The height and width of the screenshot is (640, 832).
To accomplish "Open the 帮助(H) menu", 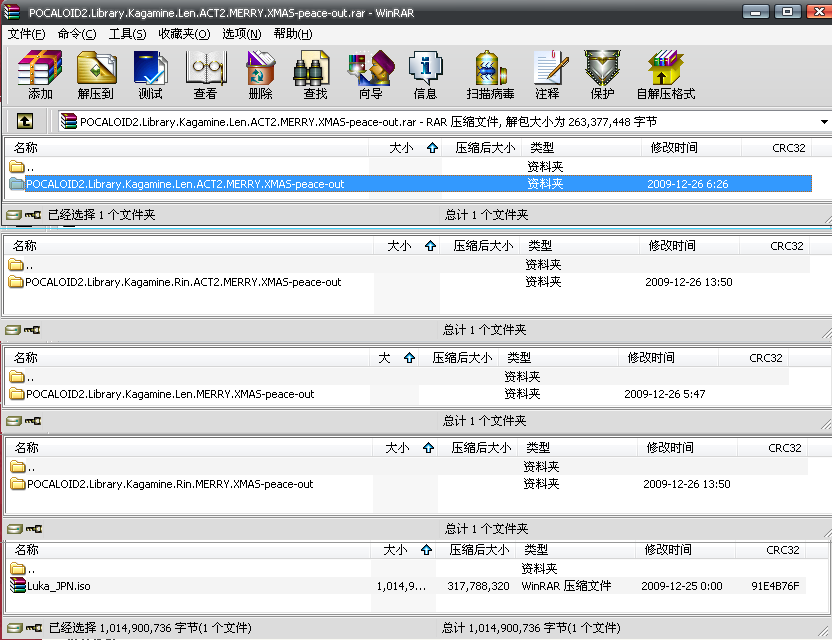I will tap(293, 34).
